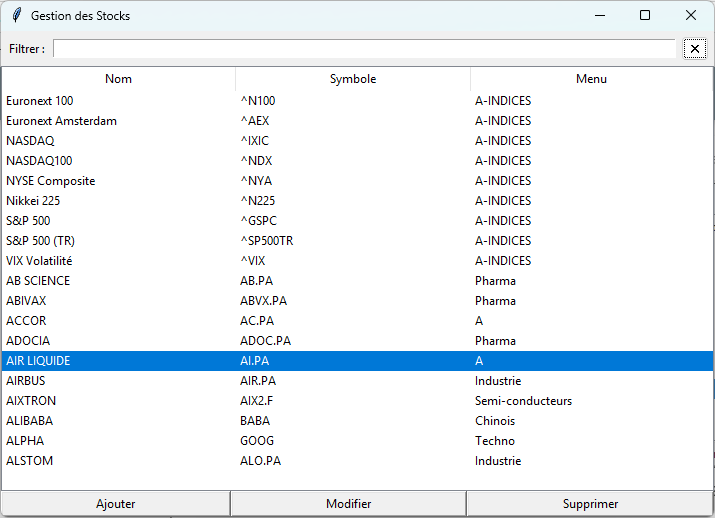Sort the list by the Nom column header
Screen dimensions: 715x518
point(118,79)
